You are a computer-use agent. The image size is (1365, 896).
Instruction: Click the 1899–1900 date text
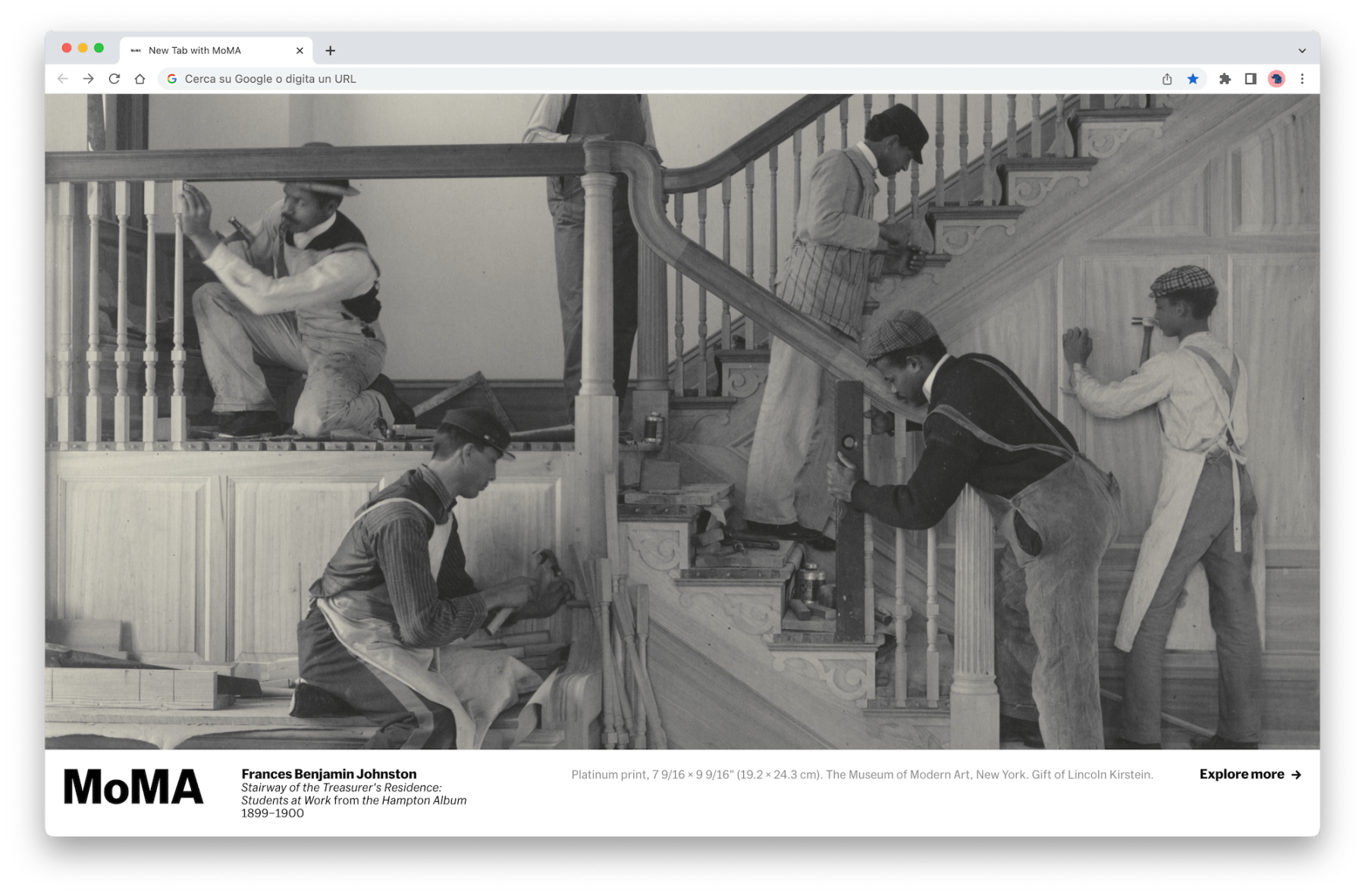pos(272,813)
